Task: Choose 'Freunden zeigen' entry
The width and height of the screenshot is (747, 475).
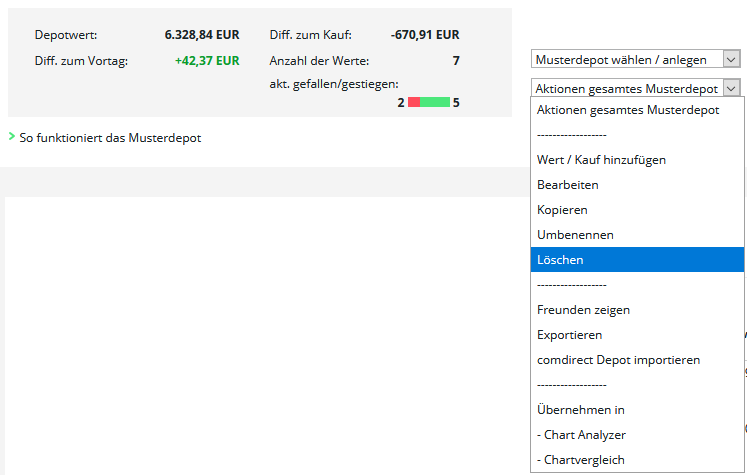Action: pyautogui.click(x=583, y=310)
